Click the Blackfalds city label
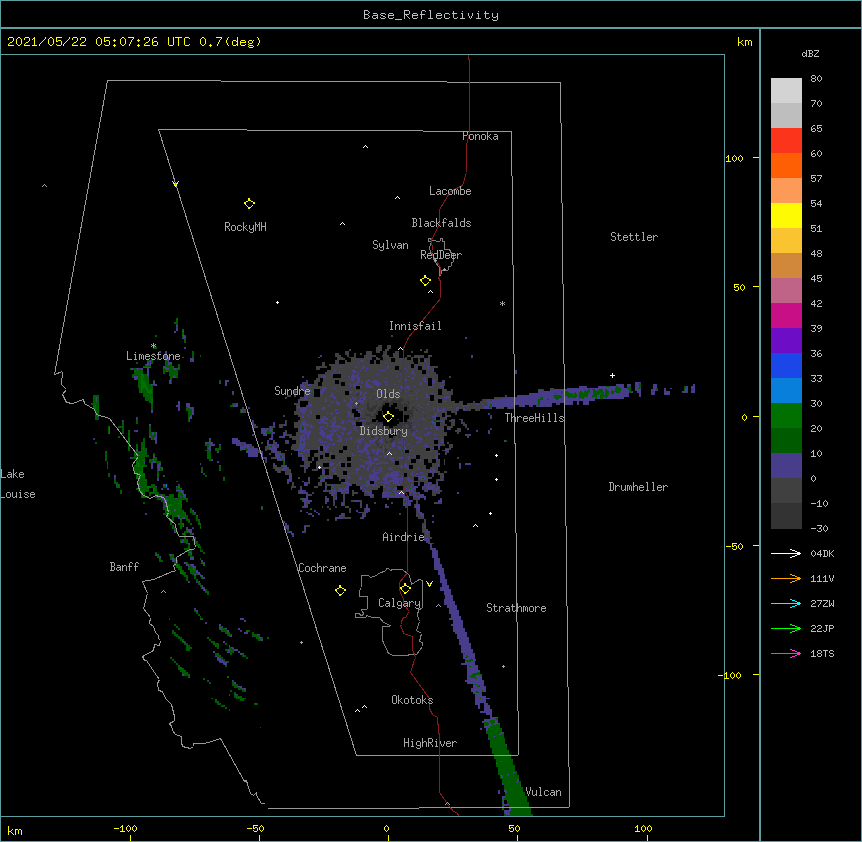Screen dimensions: 862x842 [x=441, y=223]
